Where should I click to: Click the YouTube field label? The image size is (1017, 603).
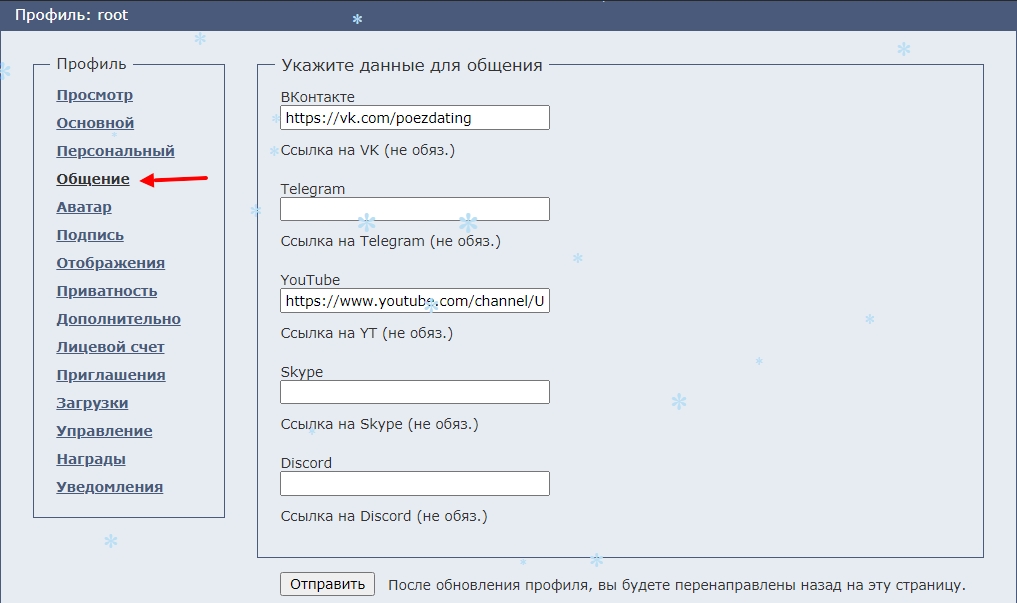(310, 280)
